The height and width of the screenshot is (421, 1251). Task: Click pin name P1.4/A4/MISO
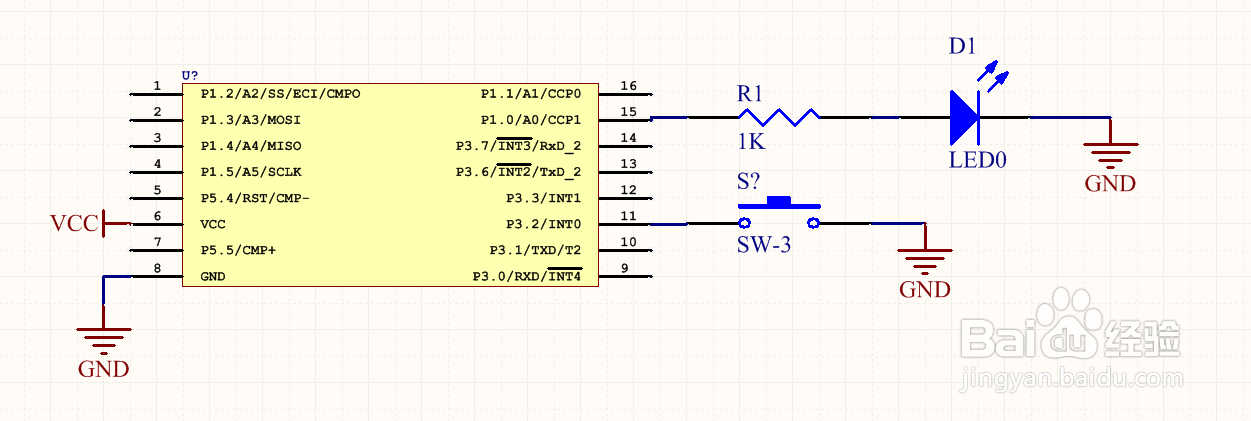(250, 145)
